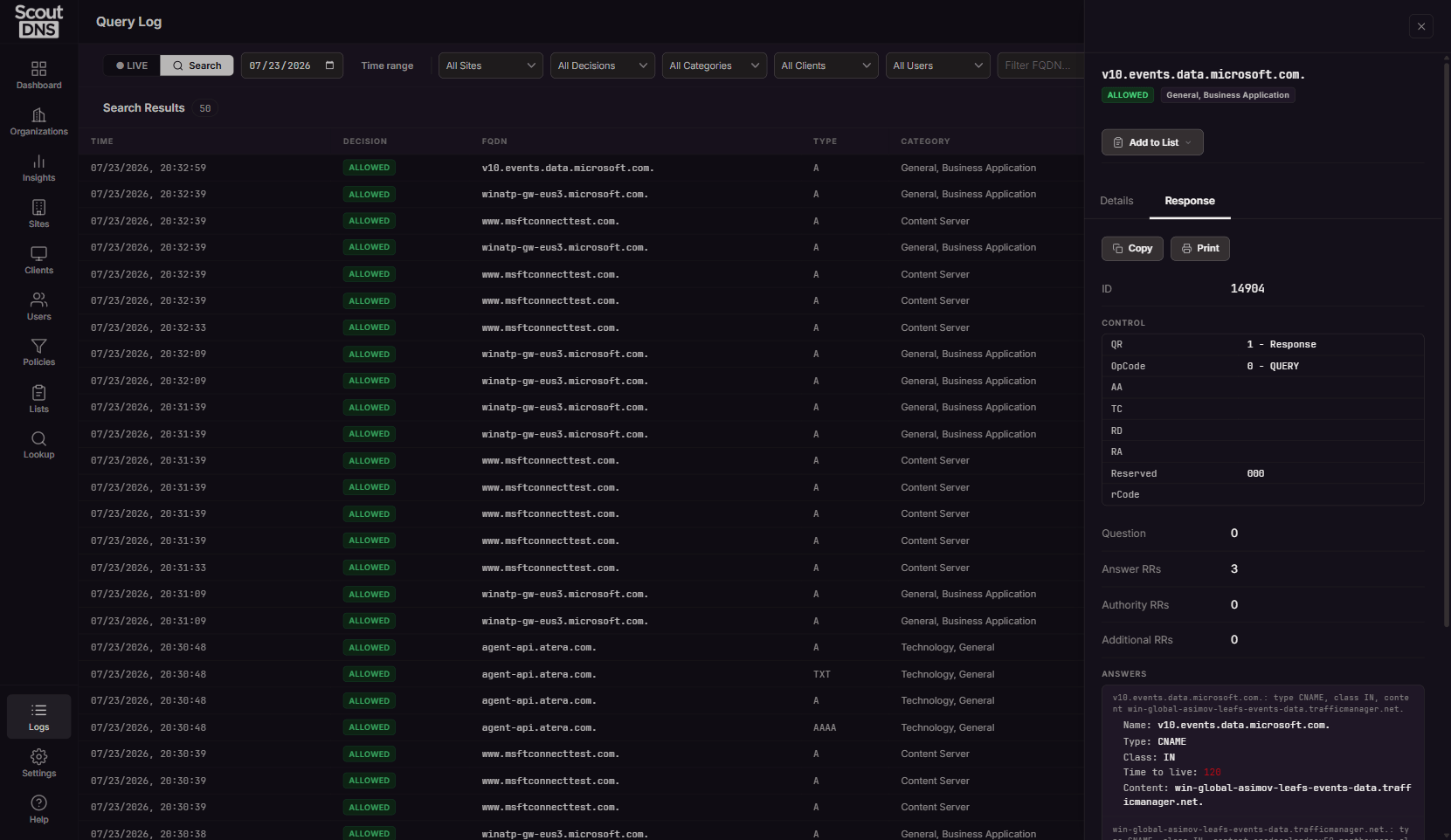Switch to Search log mode
Screen dimensions: 1451x840
pyautogui.click(x=197, y=65)
